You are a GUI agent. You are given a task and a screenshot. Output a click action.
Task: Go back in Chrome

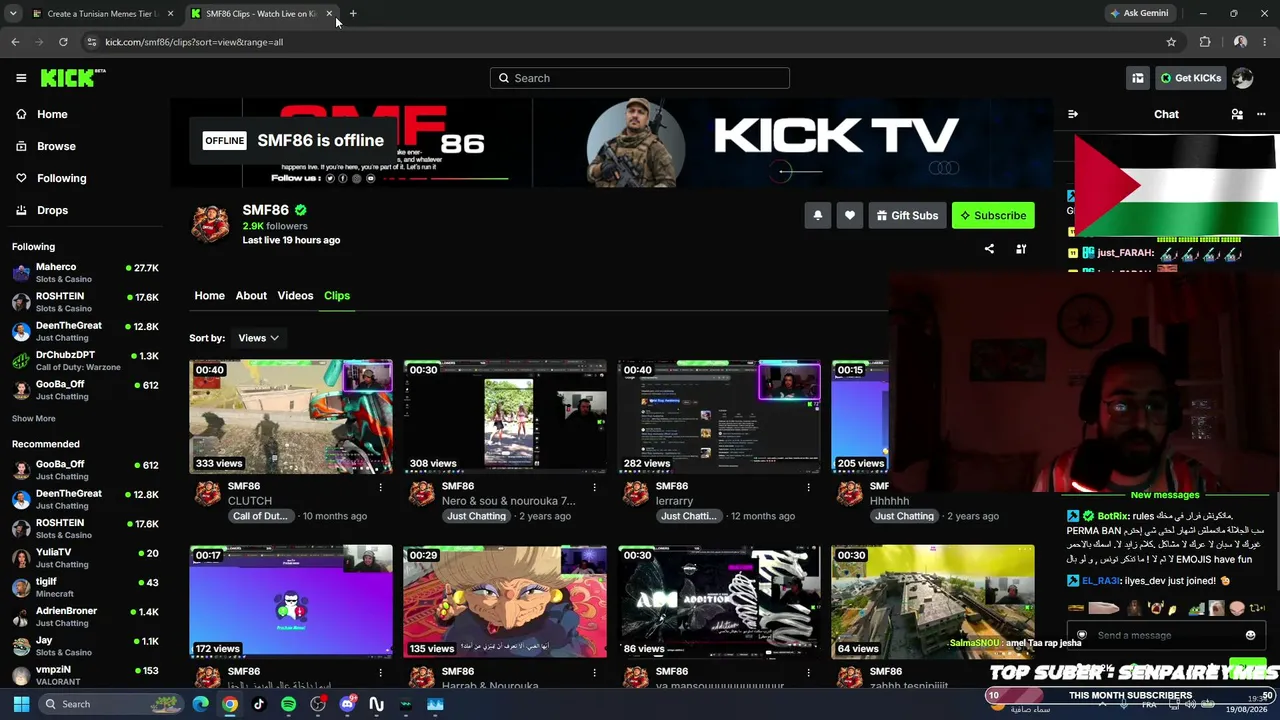pyautogui.click(x=15, y=42)
